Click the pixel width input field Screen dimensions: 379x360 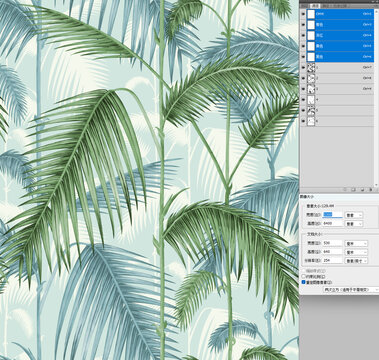332,215
